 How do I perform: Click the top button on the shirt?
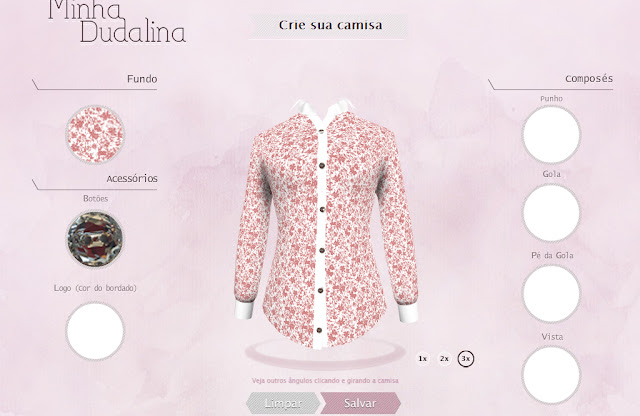322,131
